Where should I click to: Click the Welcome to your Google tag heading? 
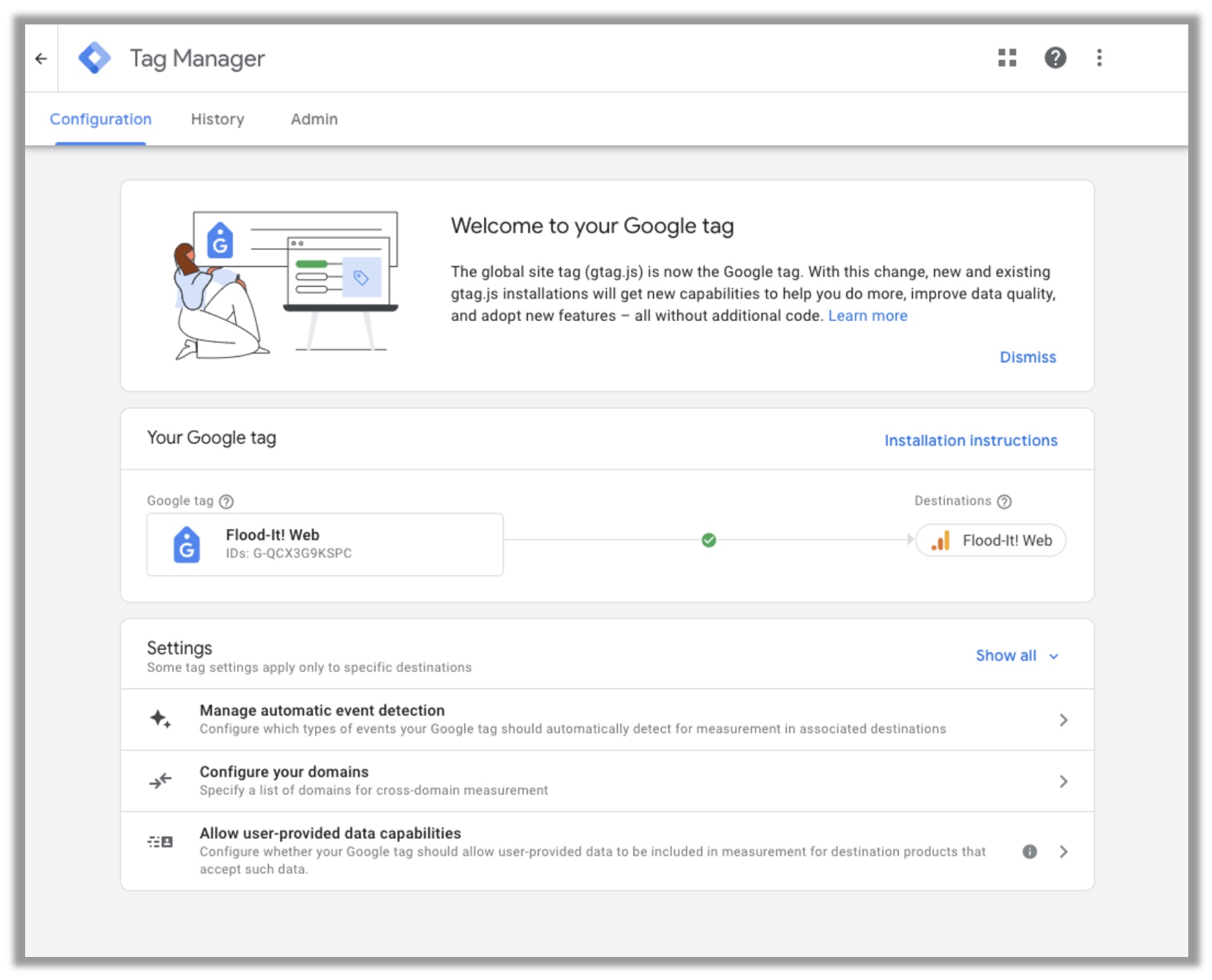[x=592, y=225]
